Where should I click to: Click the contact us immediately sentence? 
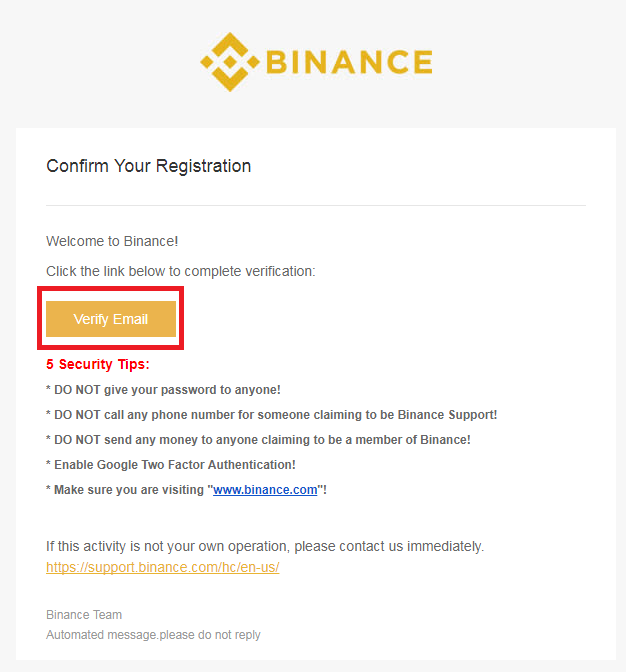click(265, 546)
